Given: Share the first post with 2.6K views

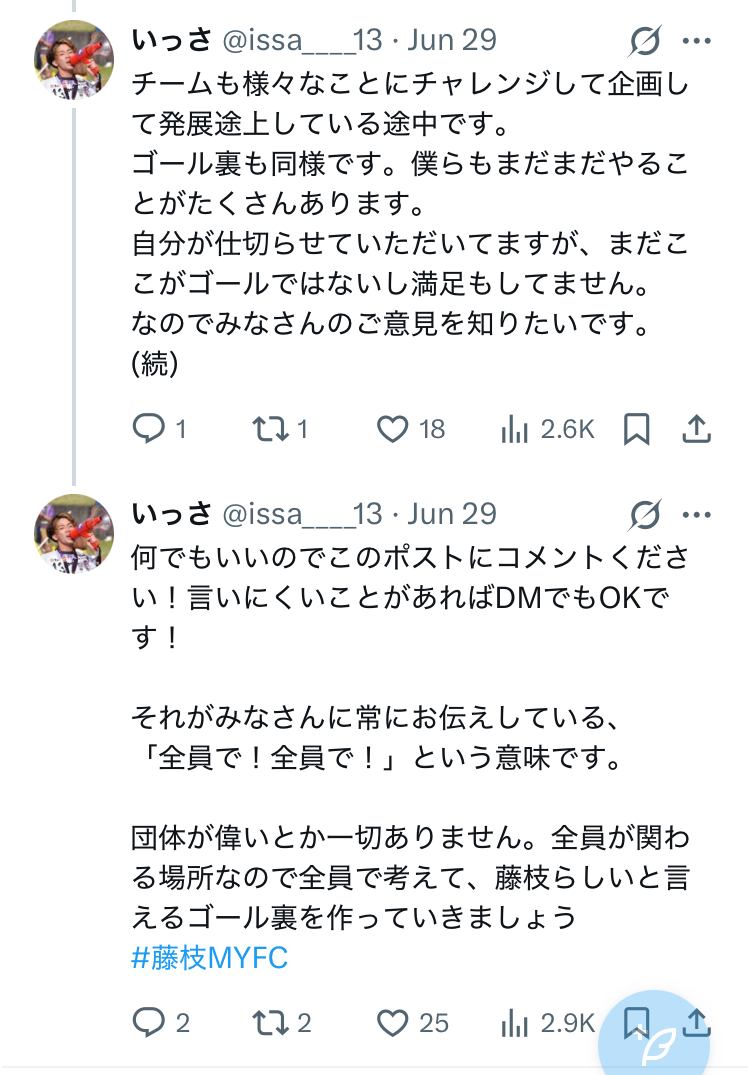Looking at the screenshot, I should tap(696, 429).
